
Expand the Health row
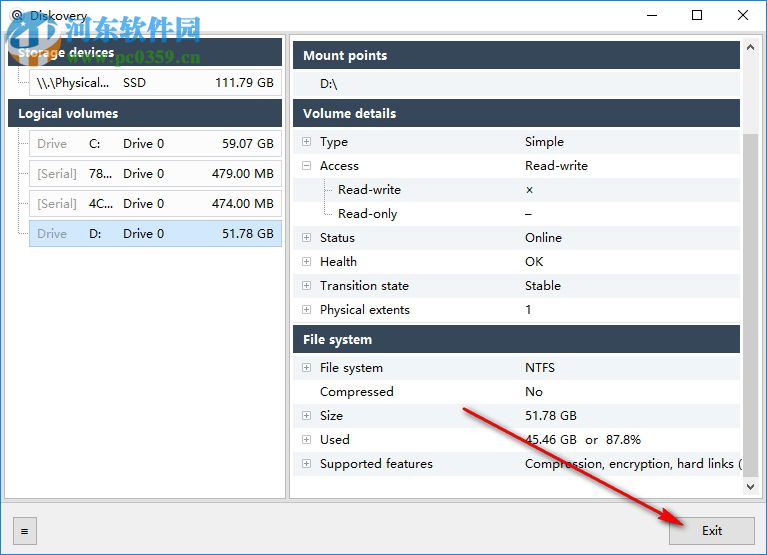[306, 262]
